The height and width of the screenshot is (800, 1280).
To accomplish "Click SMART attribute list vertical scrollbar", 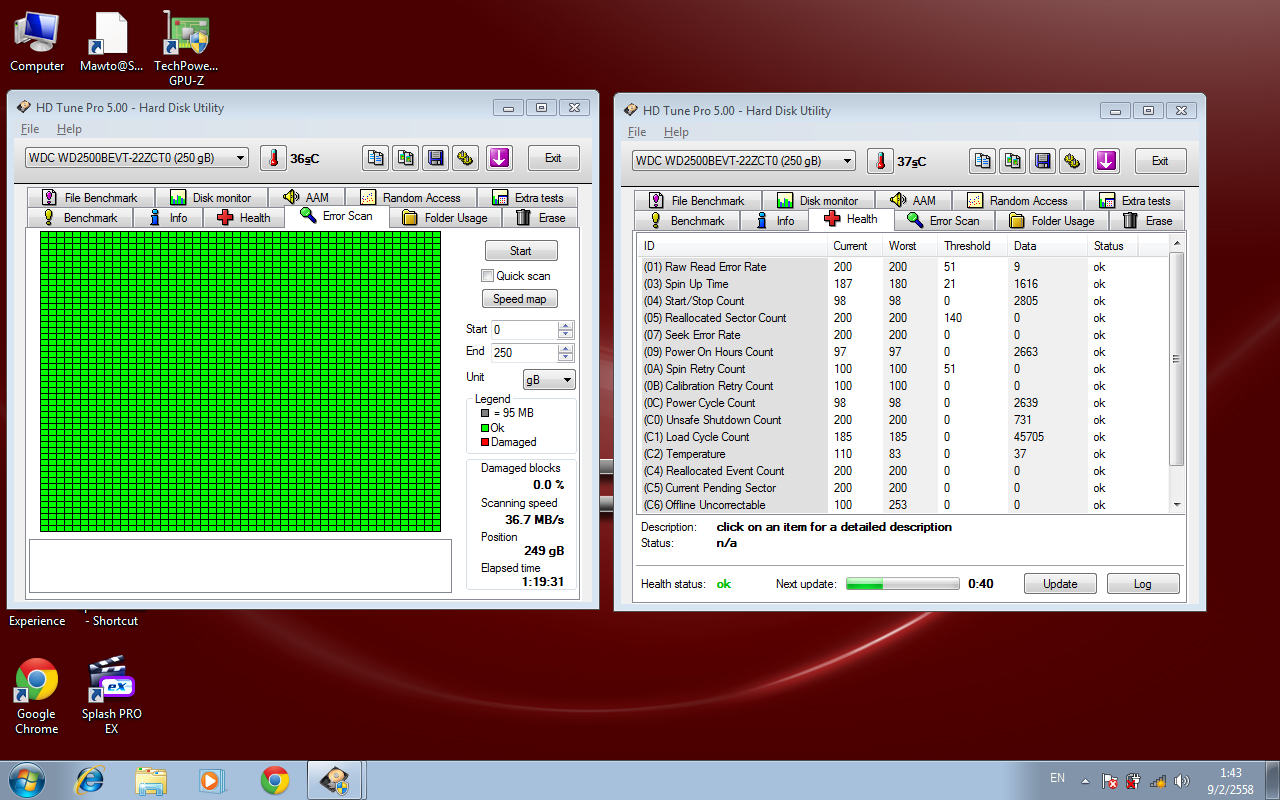I will tap(1176, 358).
